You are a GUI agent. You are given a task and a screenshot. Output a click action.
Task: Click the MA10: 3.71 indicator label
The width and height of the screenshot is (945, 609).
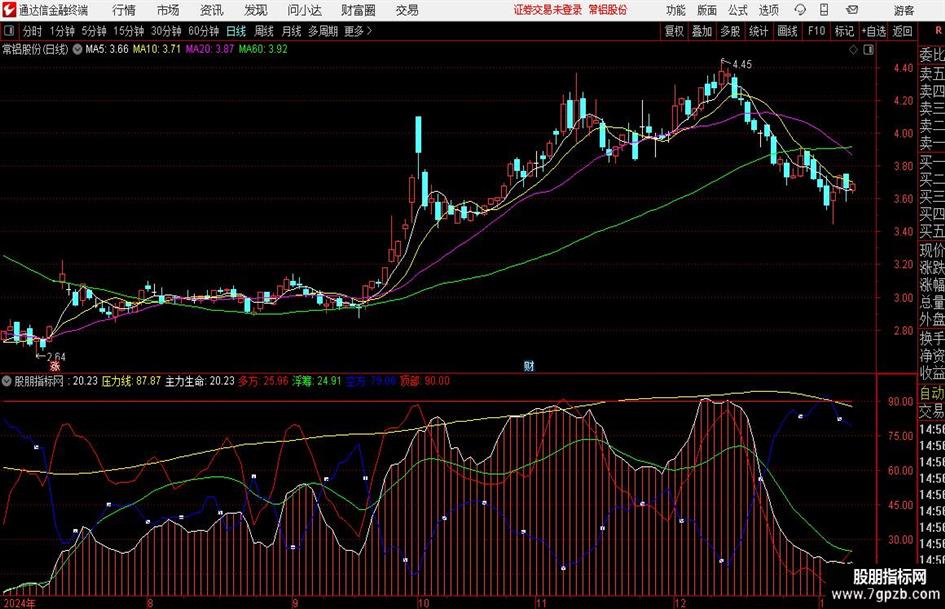pyautogui.click(x=157, y=49)
